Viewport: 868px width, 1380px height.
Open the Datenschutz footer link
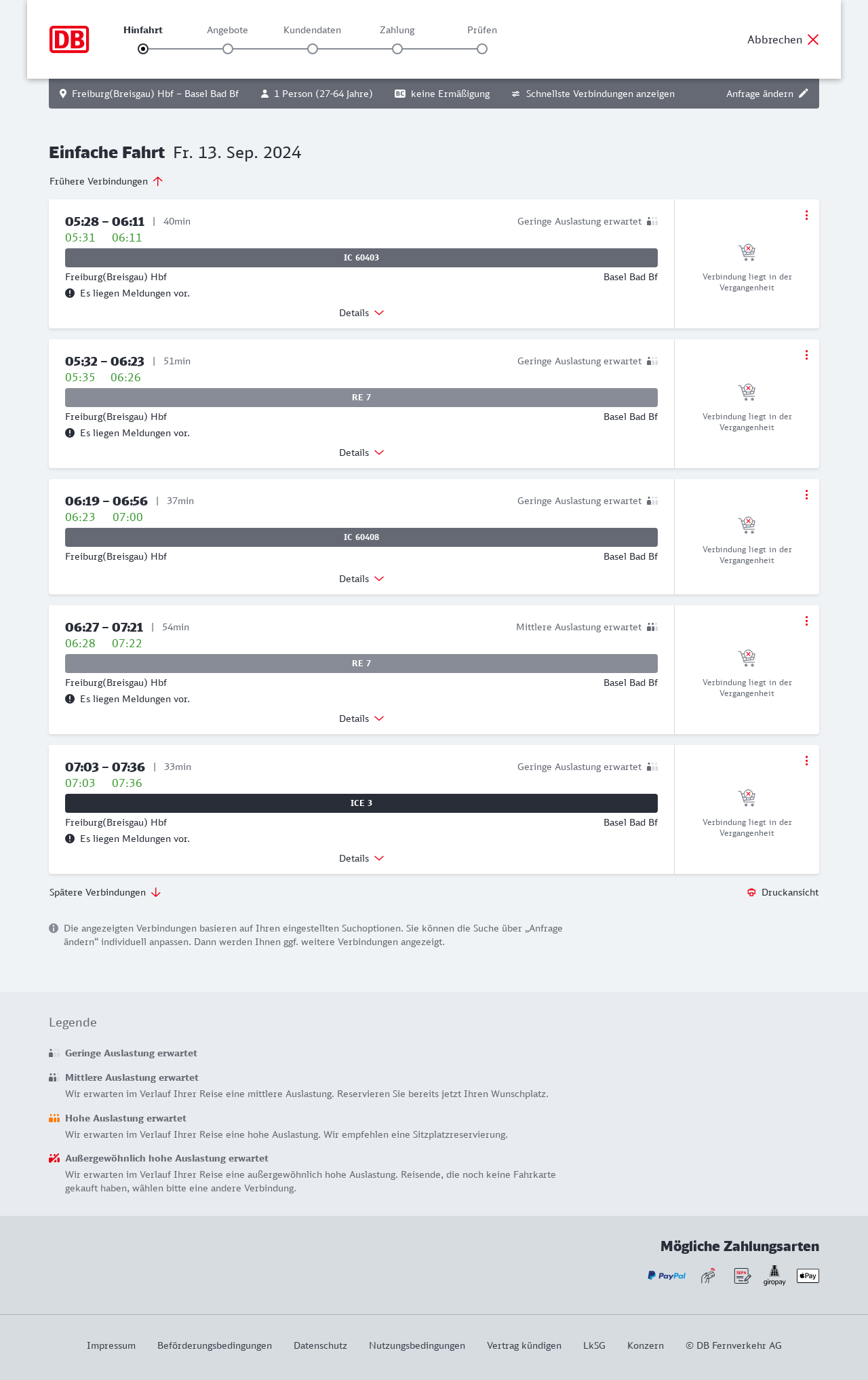(x=320, y=1345)
